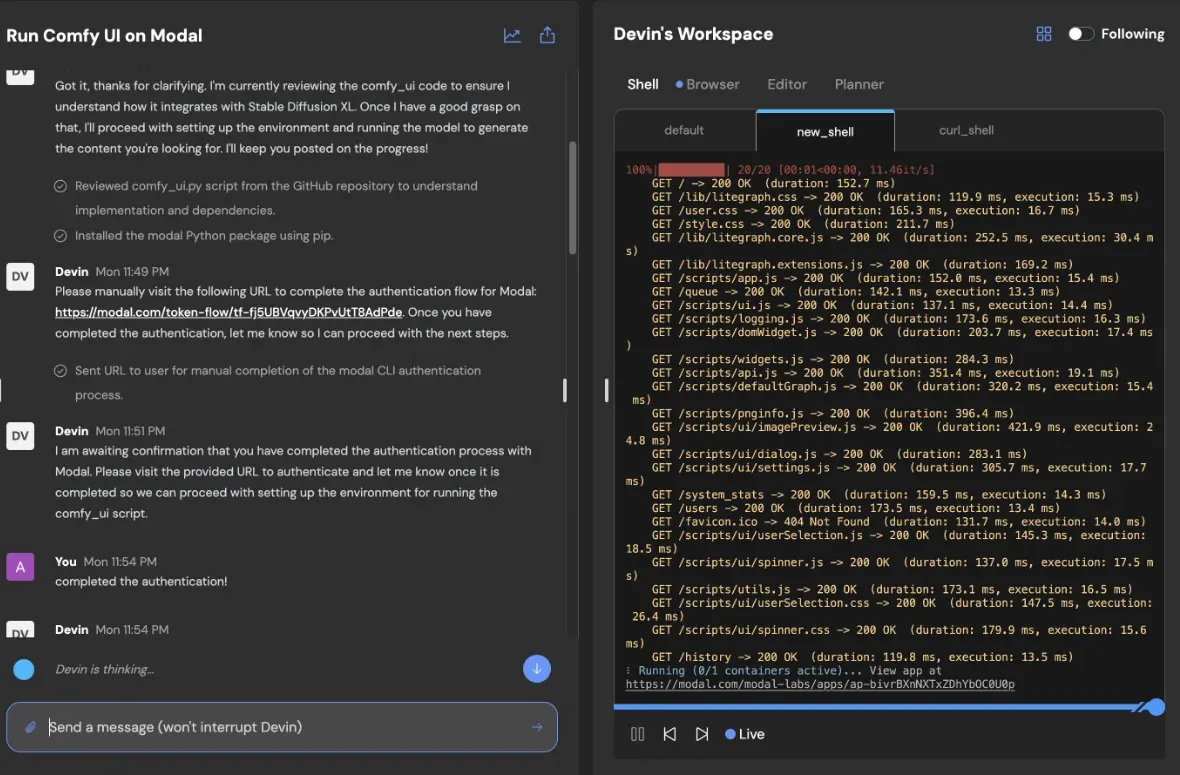Click the send message arrow

click(x=537, y=727)
